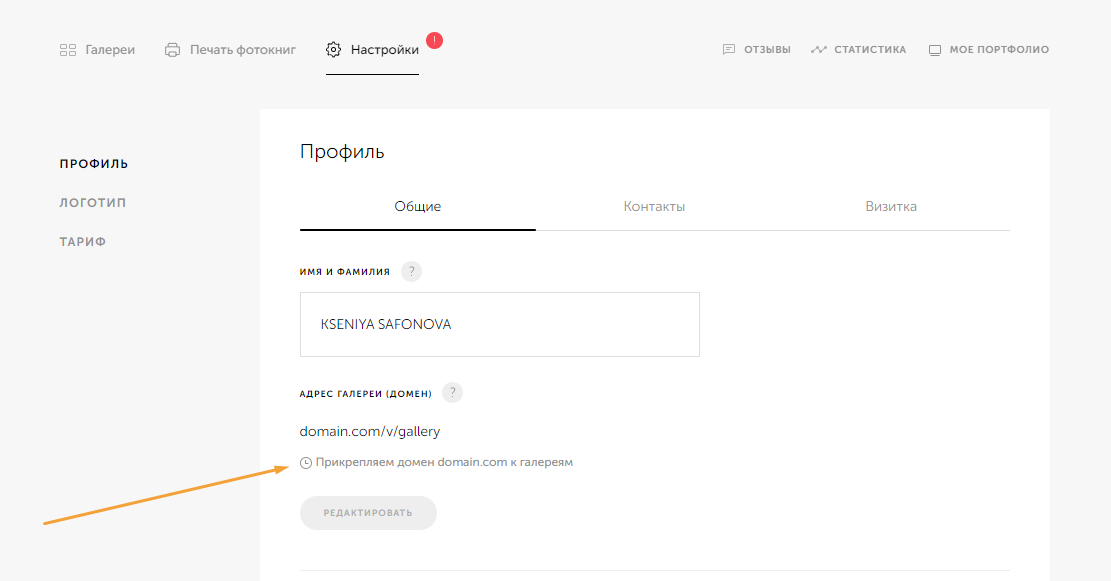The width and height of the screenshot is (1111, 581).
Task: Click the Статистика chart icon
Action: [x=819, y=50]
